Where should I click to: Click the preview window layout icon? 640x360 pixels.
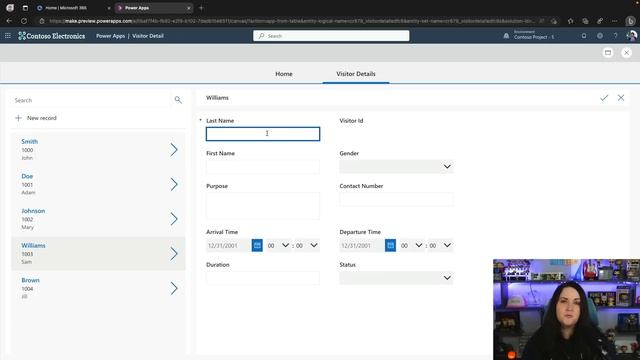tap(608, 53)
